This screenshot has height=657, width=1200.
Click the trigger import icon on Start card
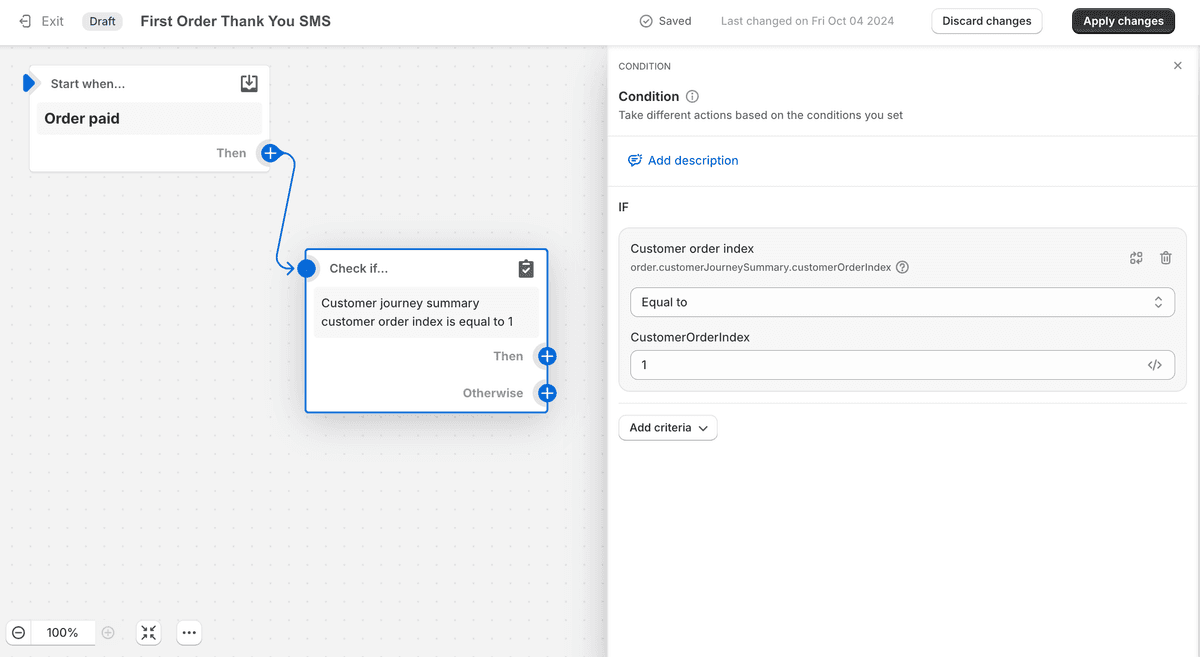(x=249, y=84)
